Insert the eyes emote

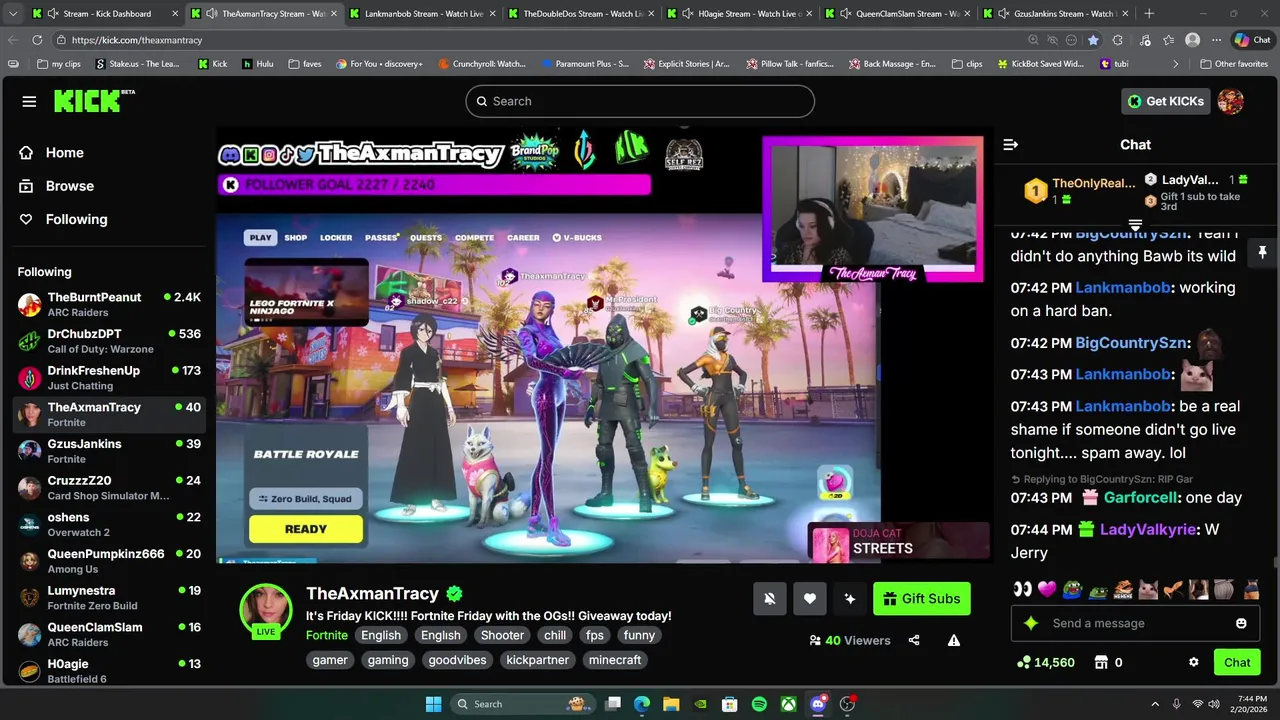pyautogui.click(x=1022, y=589)
